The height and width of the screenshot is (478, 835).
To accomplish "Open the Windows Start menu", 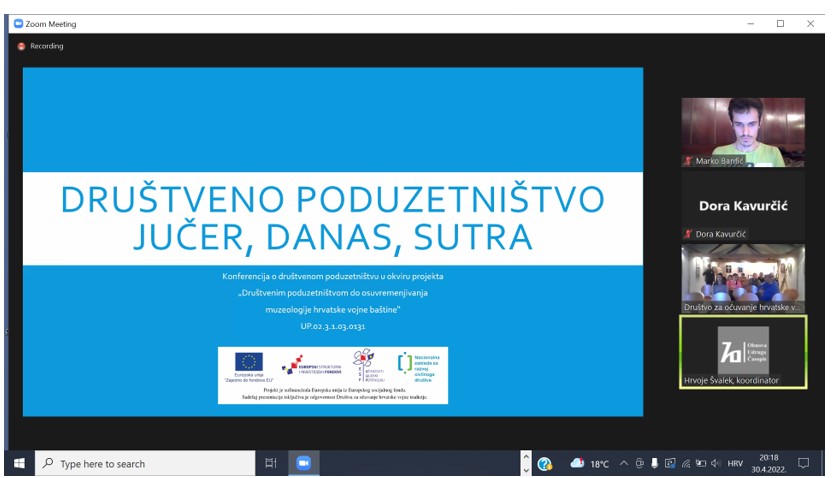I will [18, 463].
